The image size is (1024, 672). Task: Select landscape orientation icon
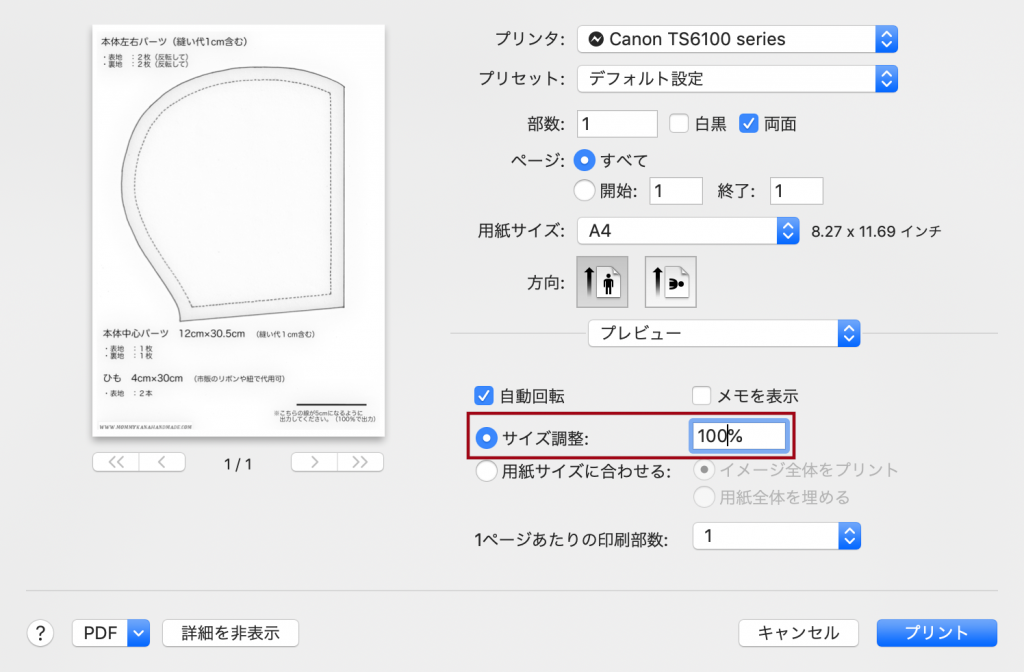[670, 281]
